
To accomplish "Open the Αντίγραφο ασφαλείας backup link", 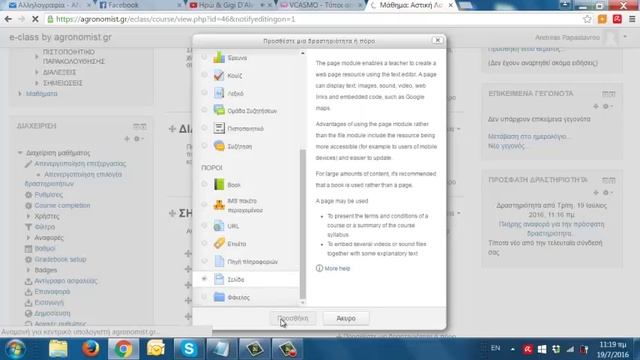I will pyautogui.click(x=66, y=281).
